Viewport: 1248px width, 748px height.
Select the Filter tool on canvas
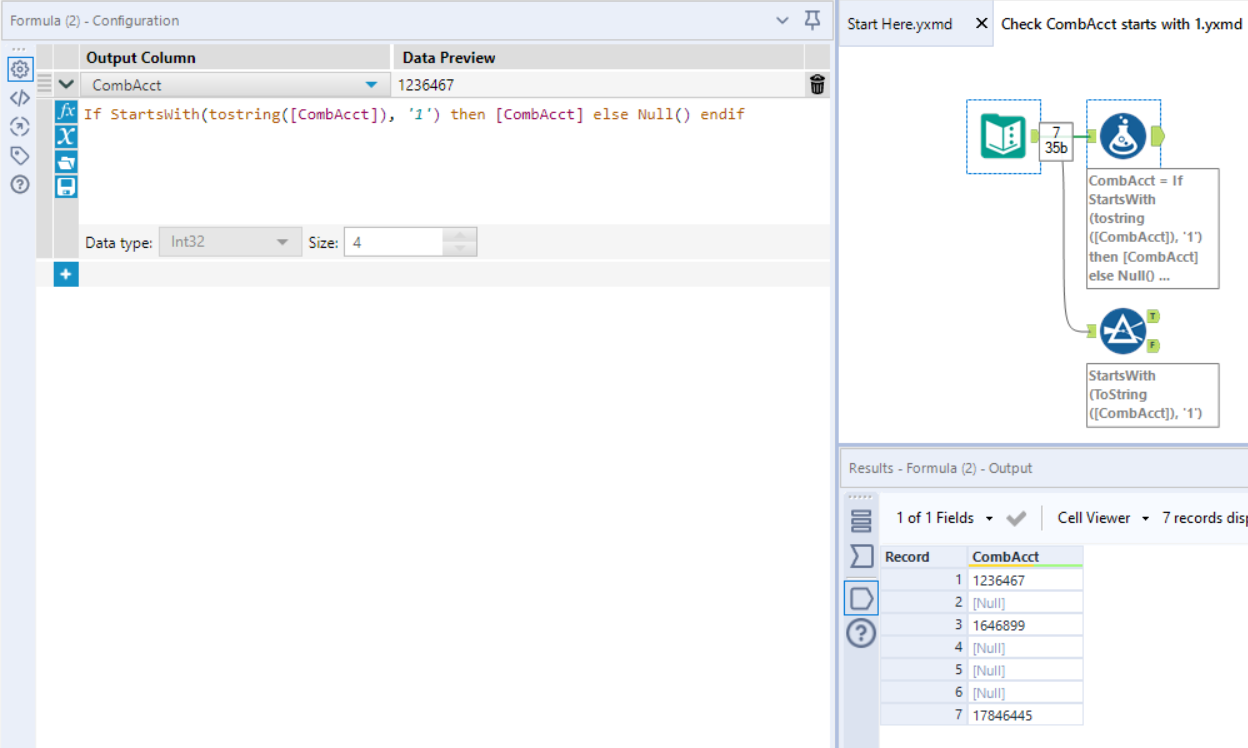coord(1123,331)
